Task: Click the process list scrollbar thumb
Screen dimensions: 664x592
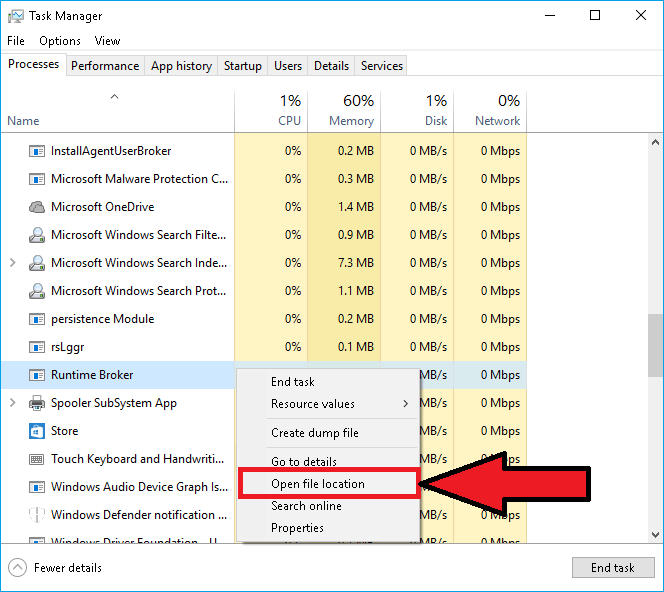Action: pyautogui.click(x=656, y=345)
